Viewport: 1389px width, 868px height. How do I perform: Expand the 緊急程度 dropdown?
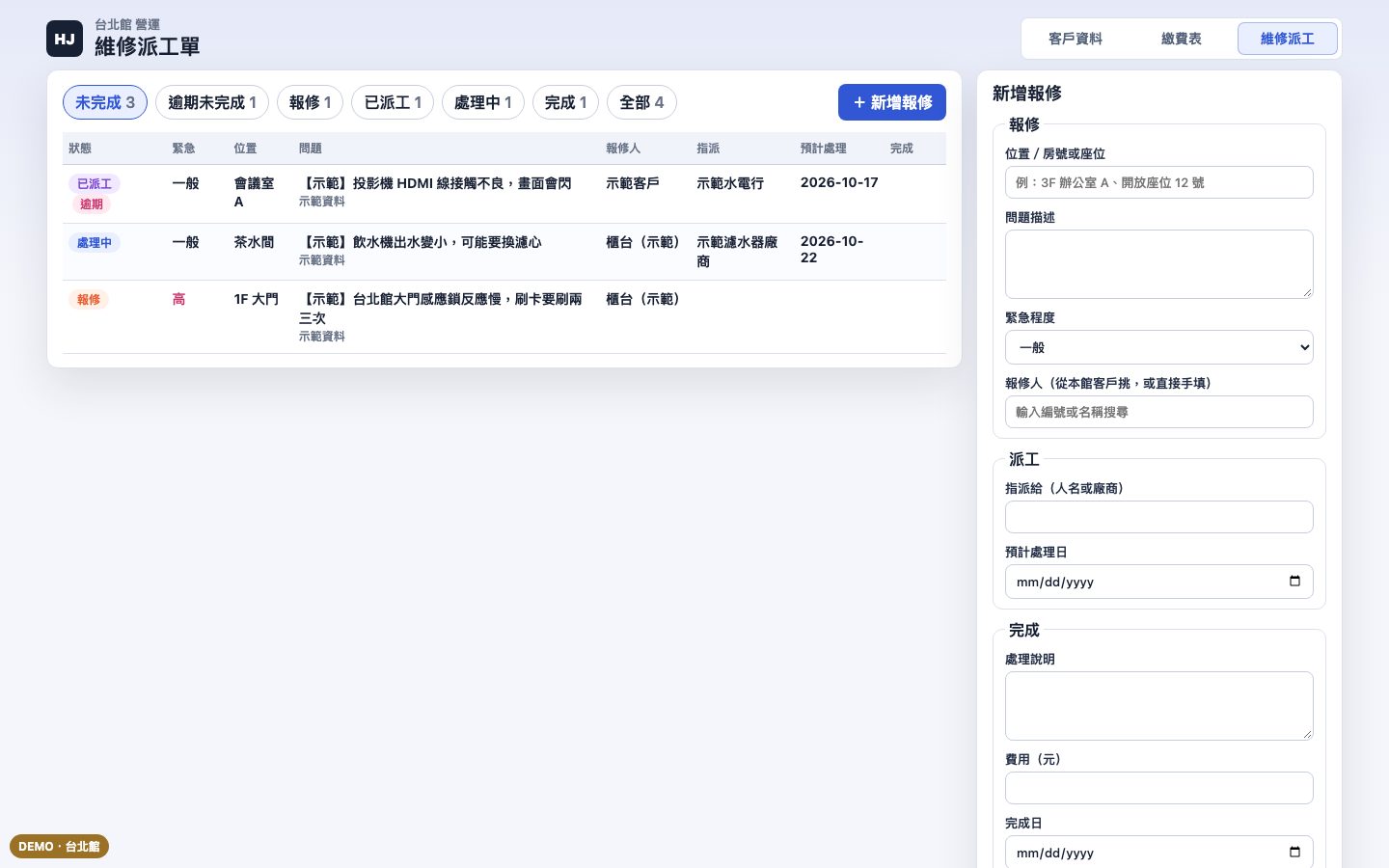pos(1159,347)
